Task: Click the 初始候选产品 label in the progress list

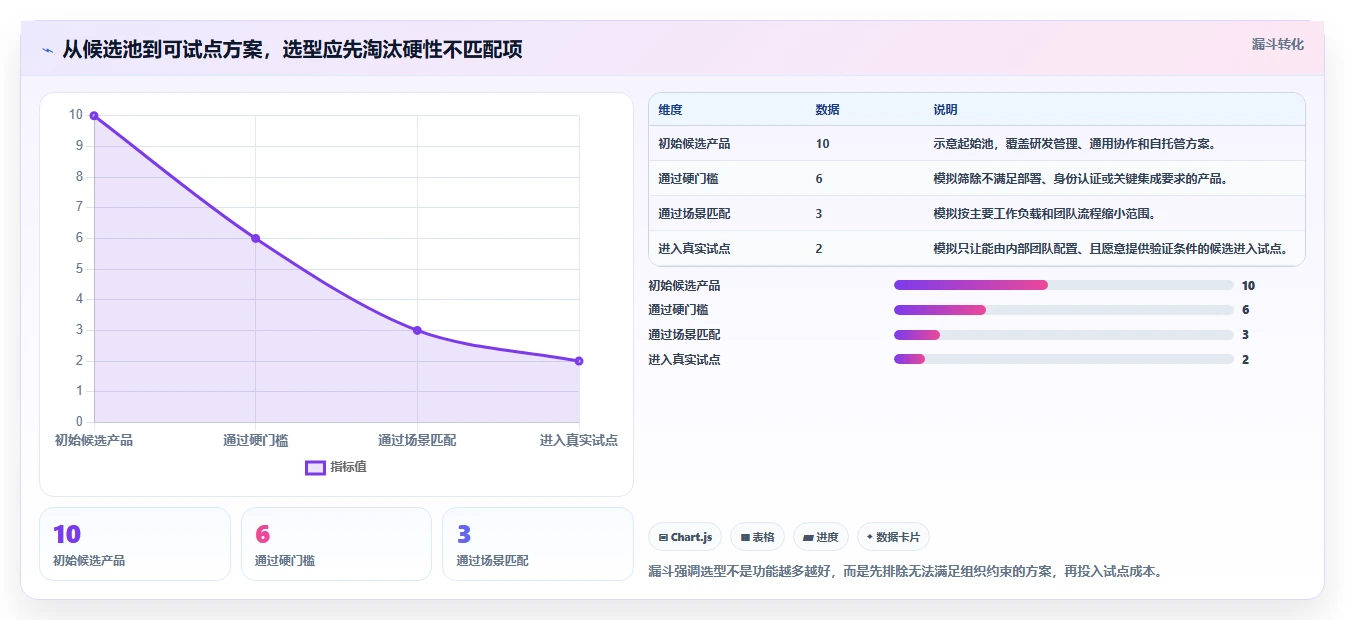Action: (x=684, y=285)
